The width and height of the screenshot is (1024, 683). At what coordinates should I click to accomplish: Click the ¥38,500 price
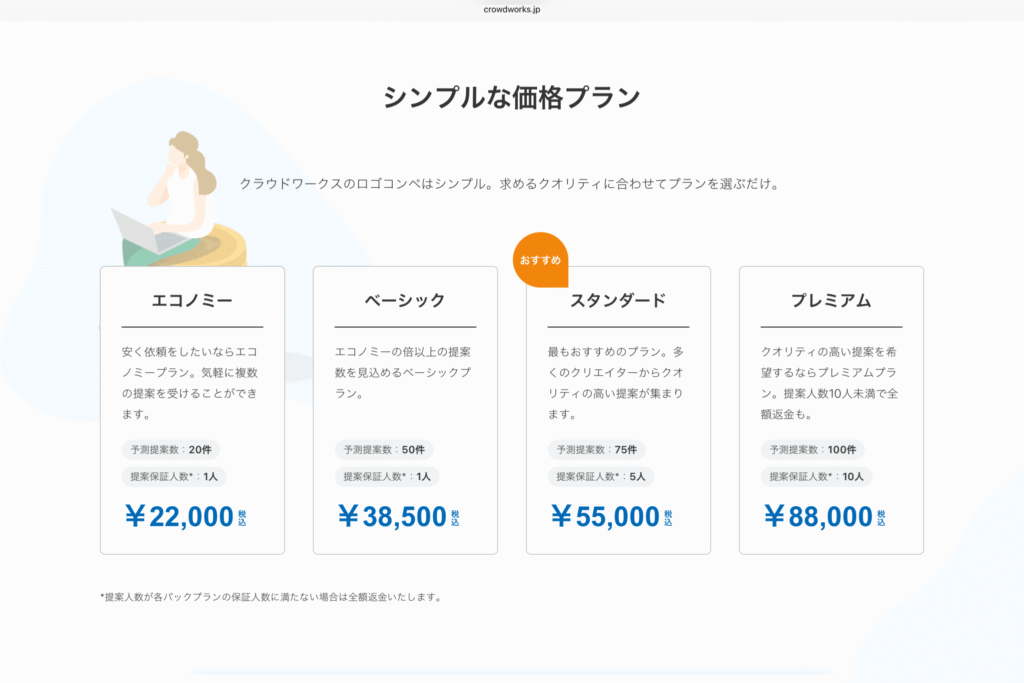click(x=392, y=516)
